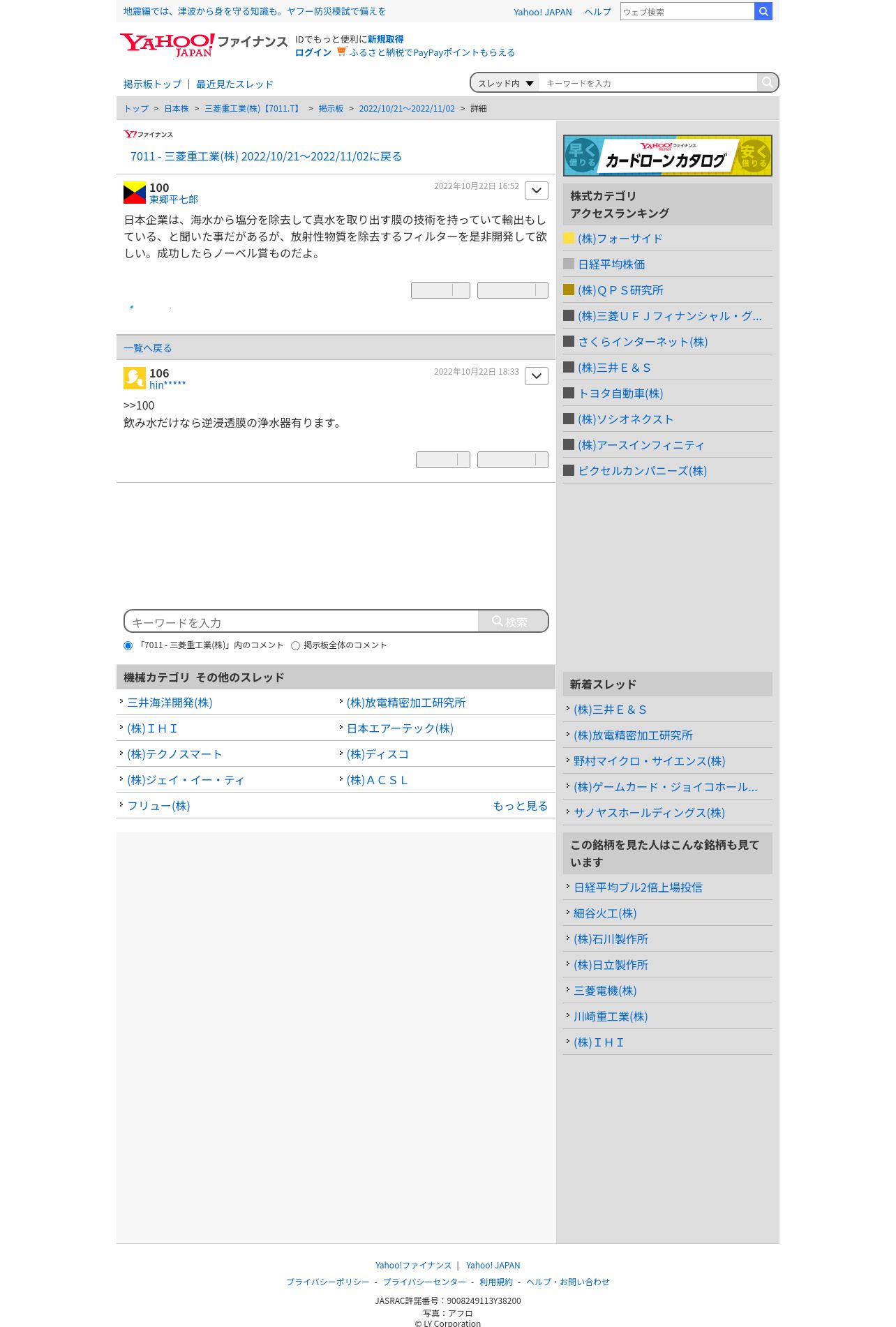Return via 7011 - 三菱重工業(株) に戻る link
896x1327 pixels.
click(x=266, y=156)
